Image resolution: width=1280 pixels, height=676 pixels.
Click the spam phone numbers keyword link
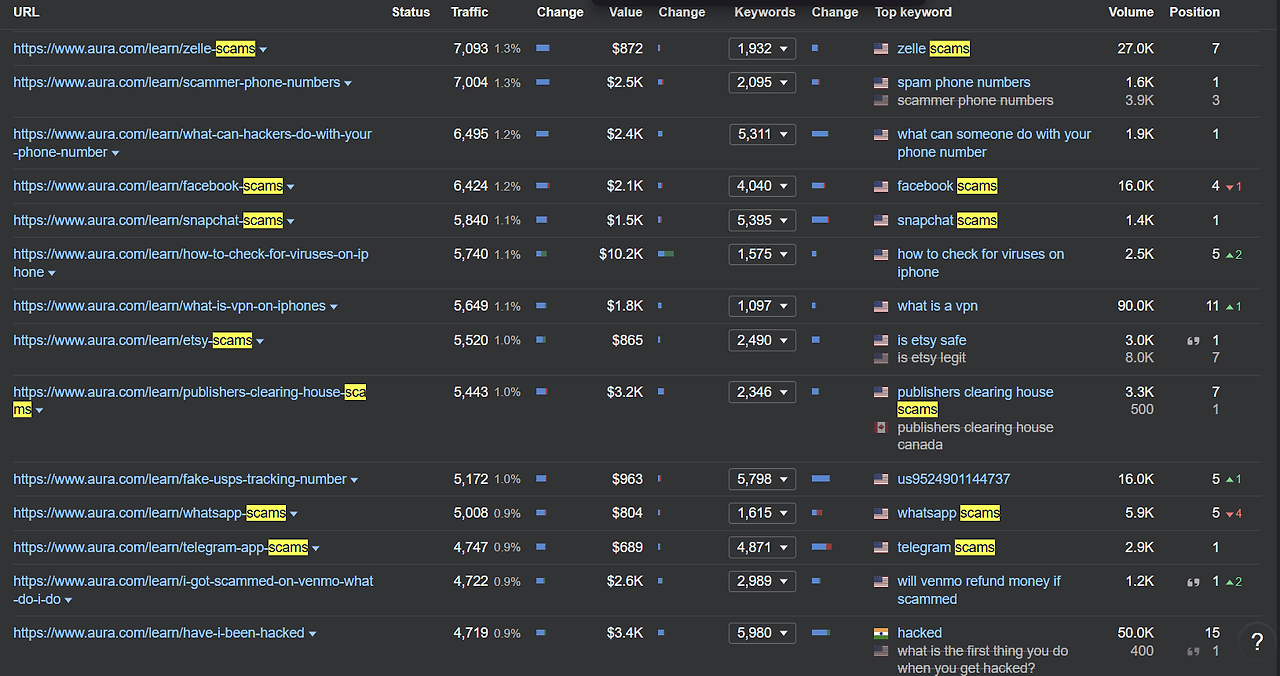(963, 82)
